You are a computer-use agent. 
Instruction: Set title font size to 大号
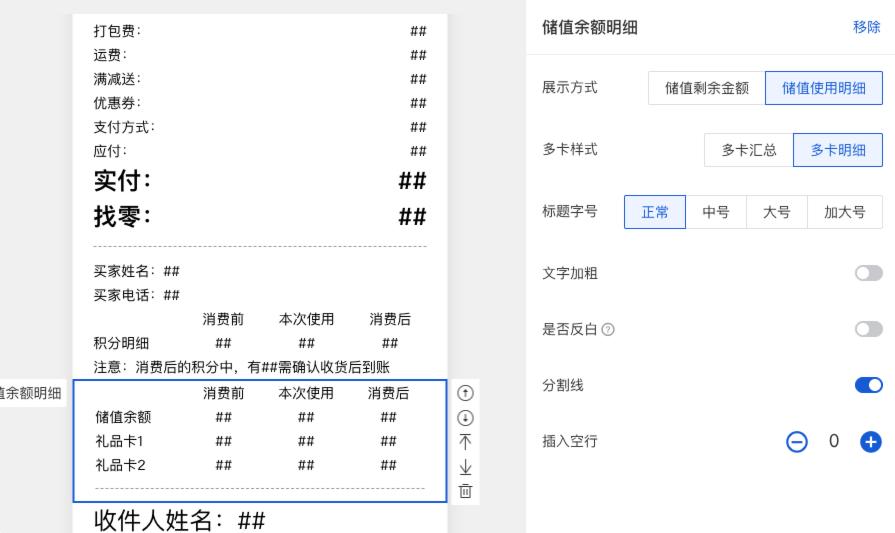pos(777,212)
